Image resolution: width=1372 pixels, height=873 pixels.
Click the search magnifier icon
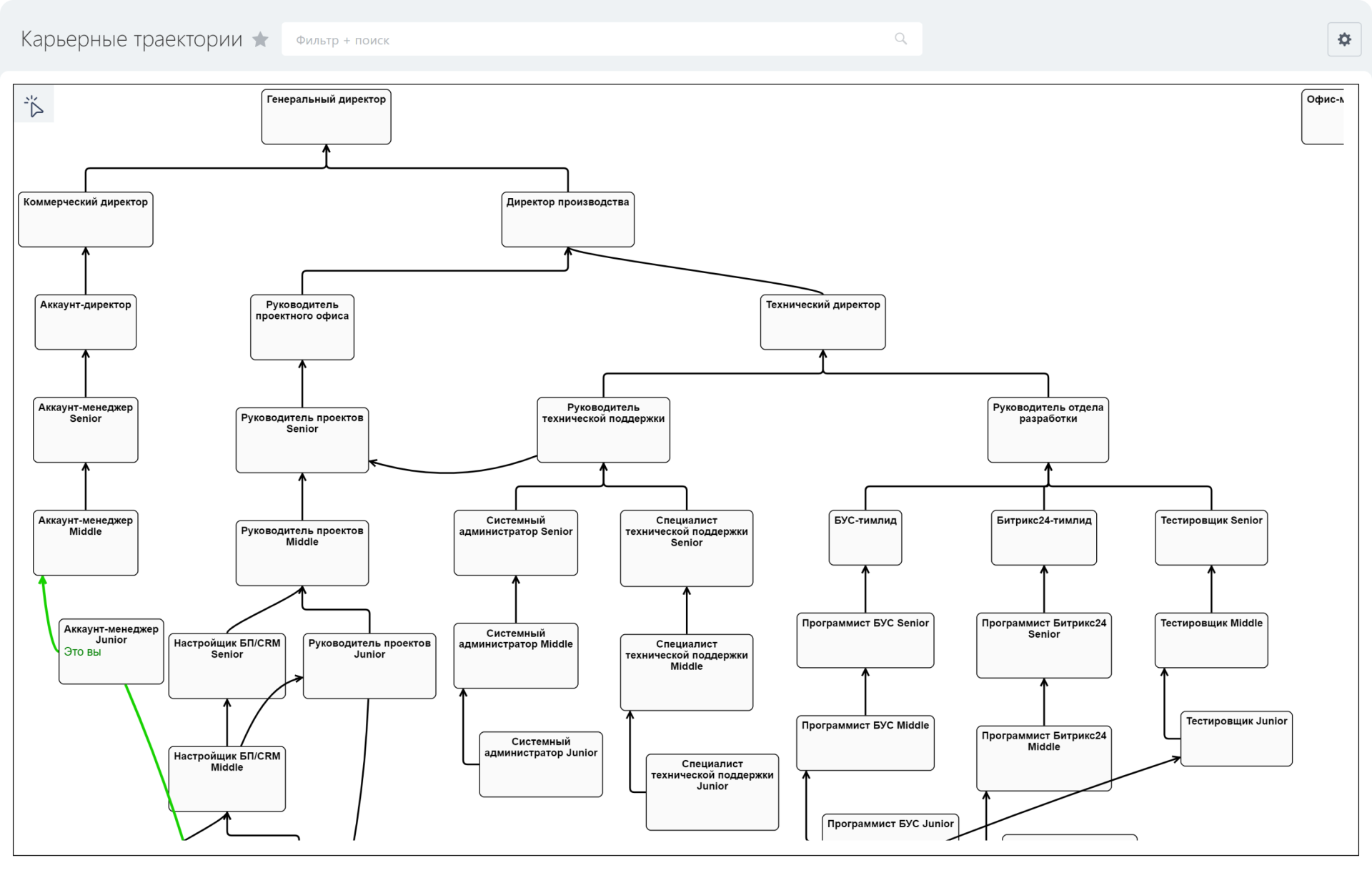pos(900,39)
